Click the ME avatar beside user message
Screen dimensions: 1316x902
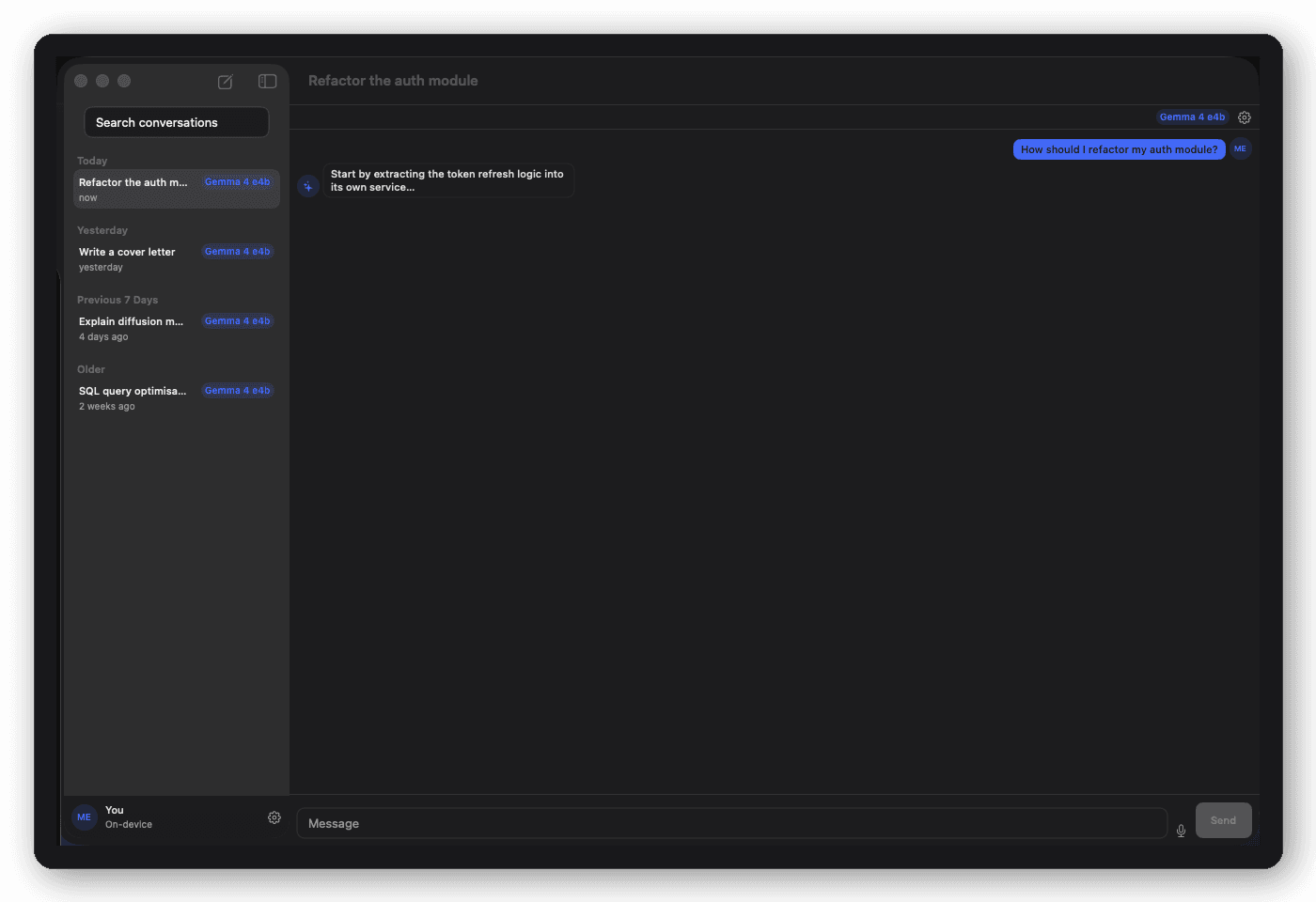click(x=1241, y=148)
